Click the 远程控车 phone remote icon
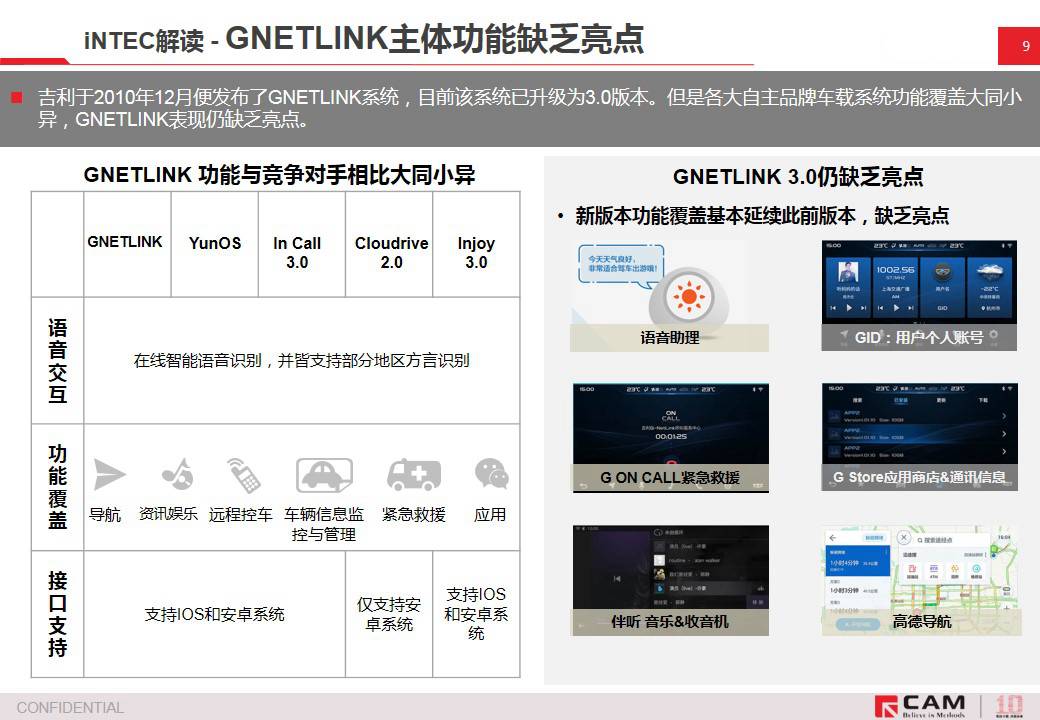Viewport: 1040px width, 720px height. pos(243,475)
